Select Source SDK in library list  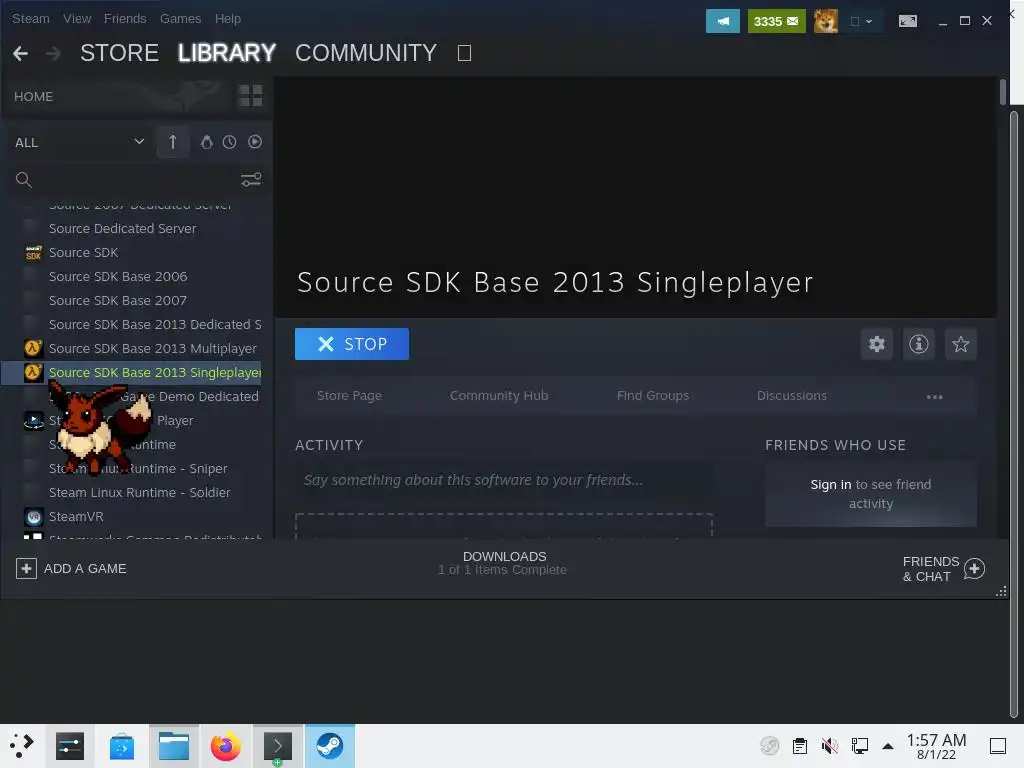click(84, 253)
